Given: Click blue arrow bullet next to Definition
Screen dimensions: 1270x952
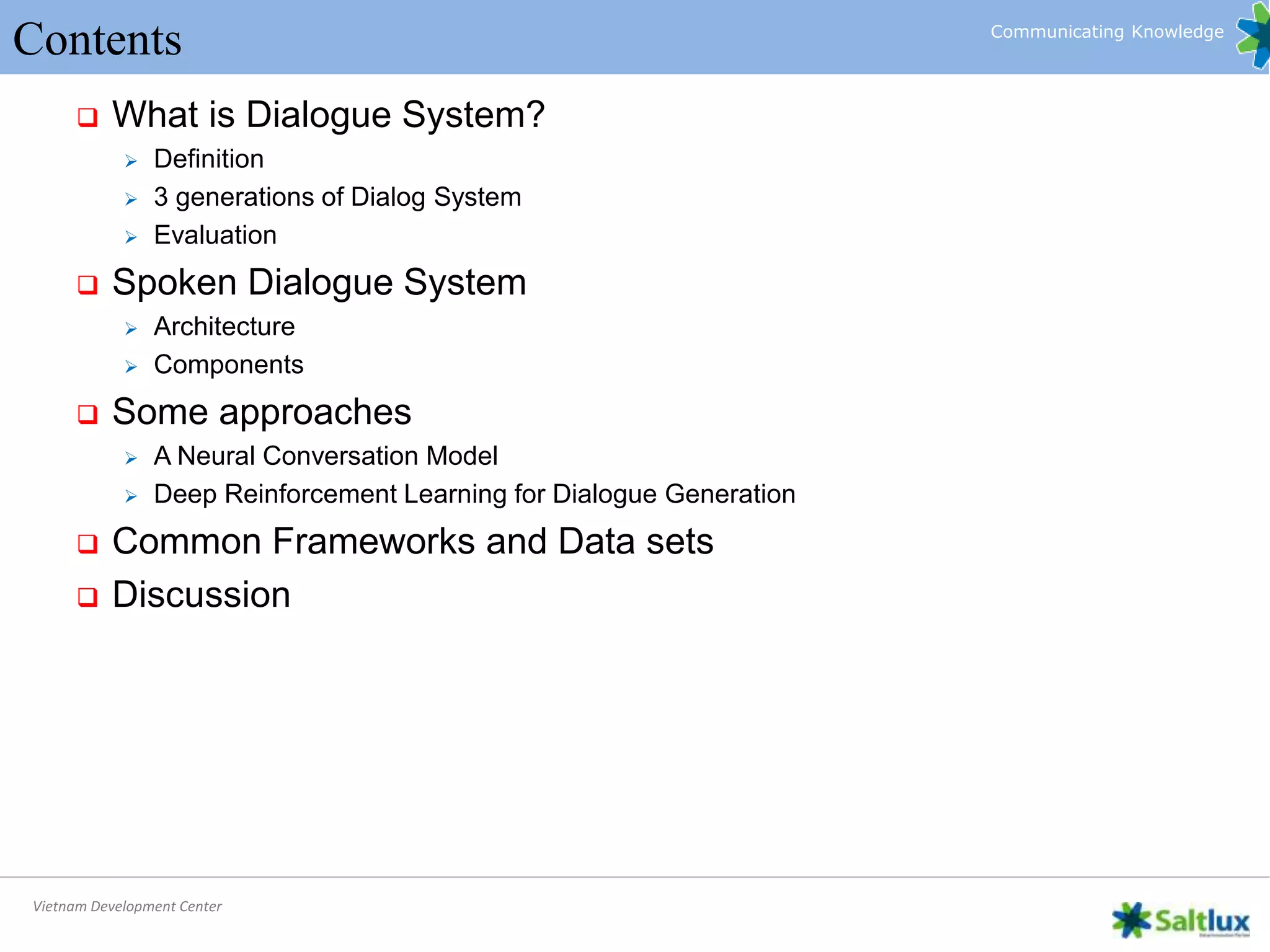Looking at the screenshot, I should [131, 161].
